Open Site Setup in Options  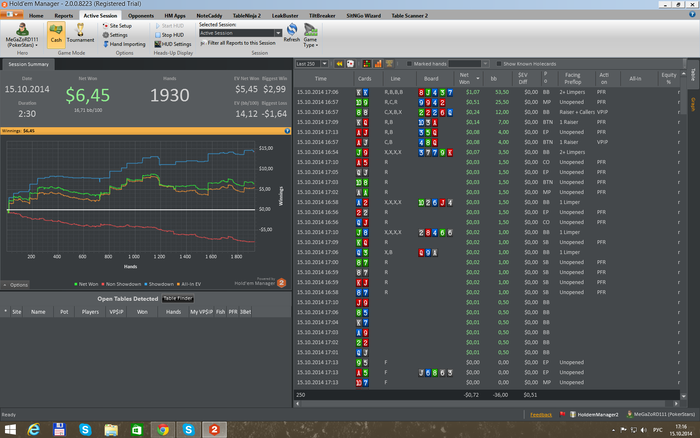(117, 26)
